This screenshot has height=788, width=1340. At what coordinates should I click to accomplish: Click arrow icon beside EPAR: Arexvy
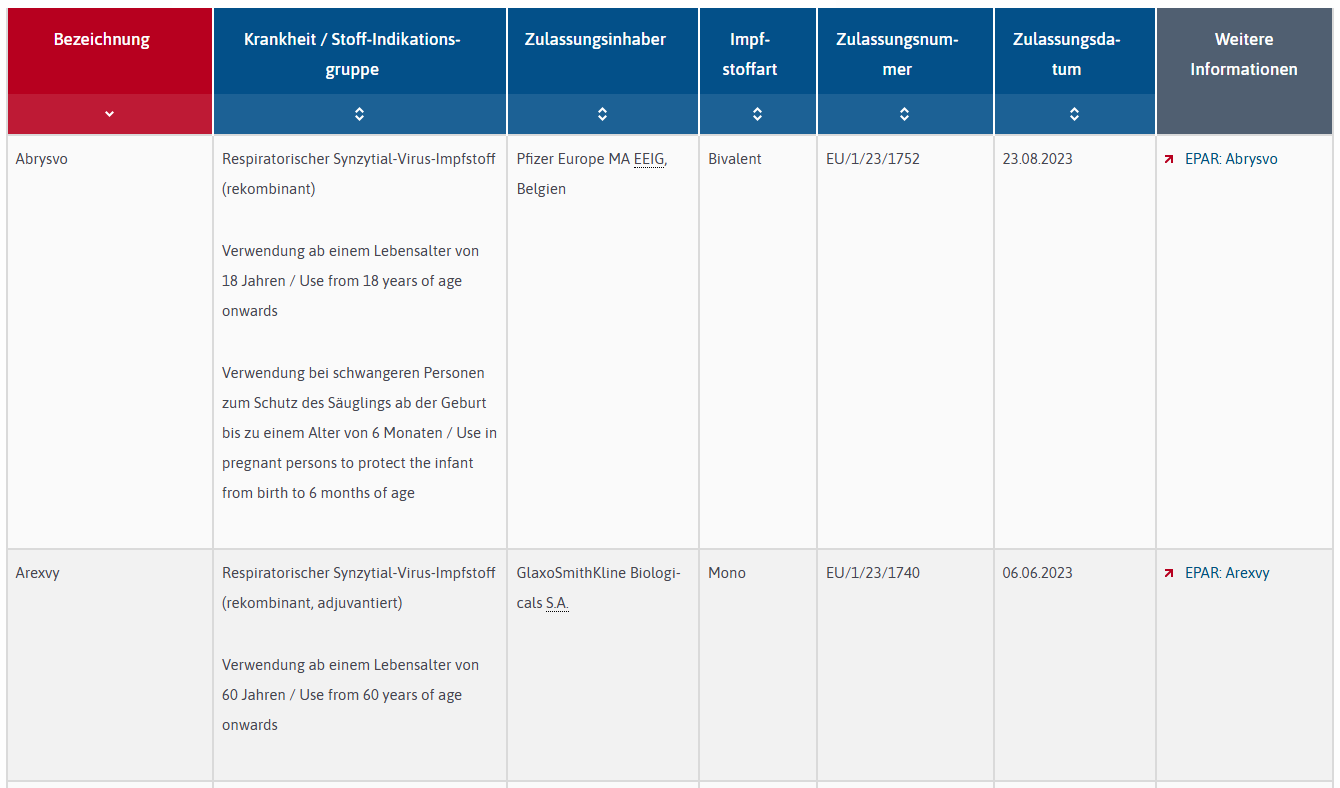click(1169, 573)
